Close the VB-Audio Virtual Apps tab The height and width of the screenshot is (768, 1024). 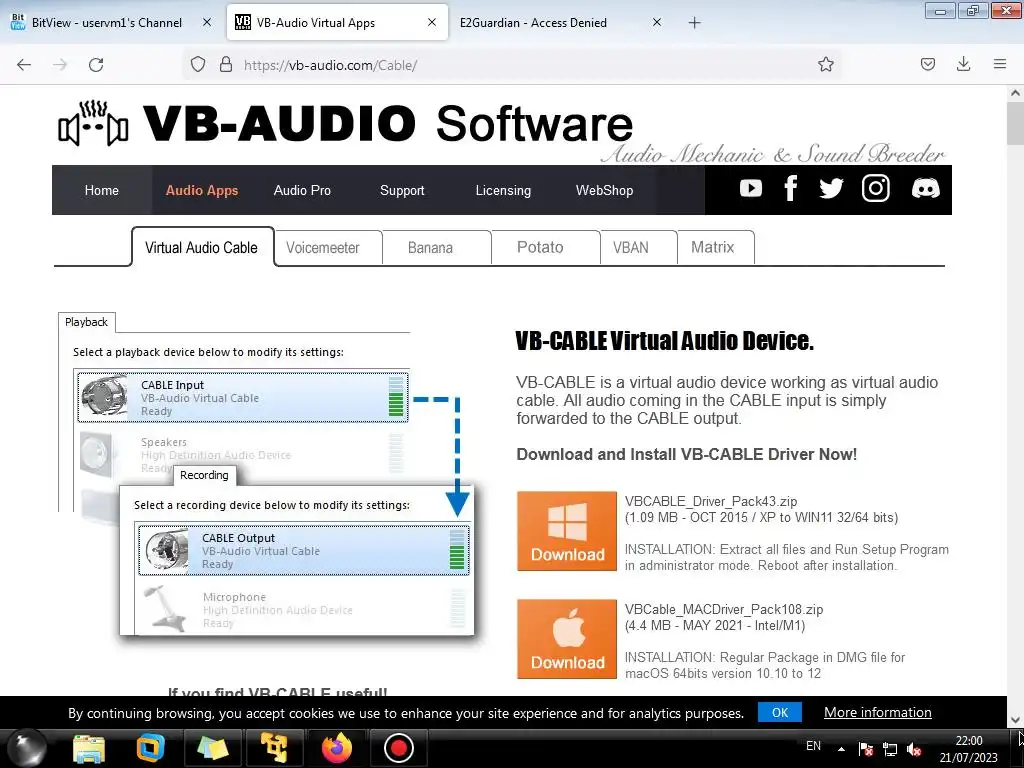[x=432, y=22]
